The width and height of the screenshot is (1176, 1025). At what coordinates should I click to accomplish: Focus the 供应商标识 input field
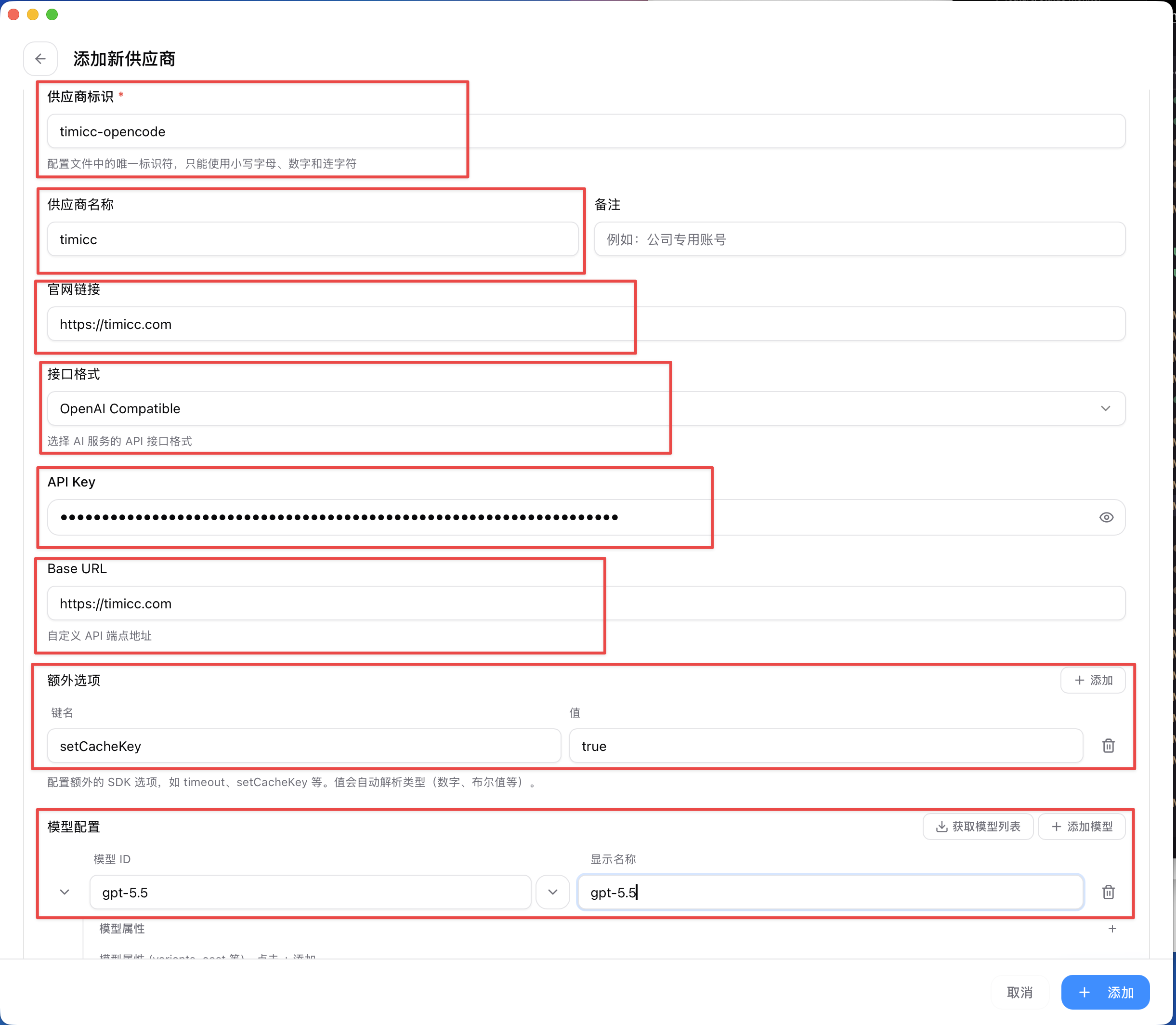pos(586,131)
